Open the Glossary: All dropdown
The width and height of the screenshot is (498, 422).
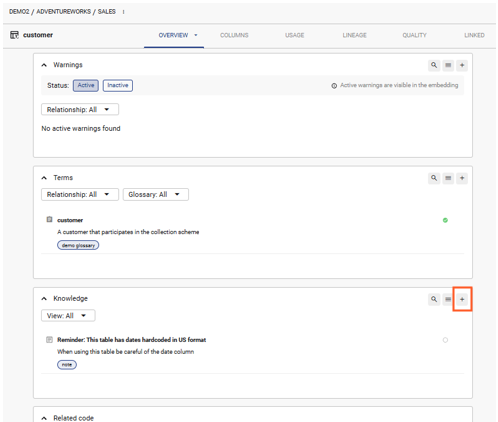tap(156, 194)
